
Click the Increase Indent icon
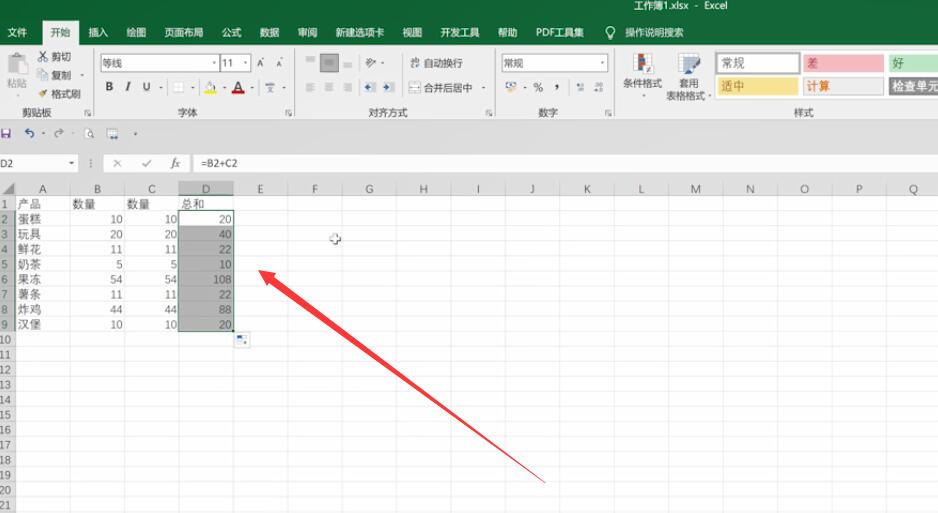point(389,87)
